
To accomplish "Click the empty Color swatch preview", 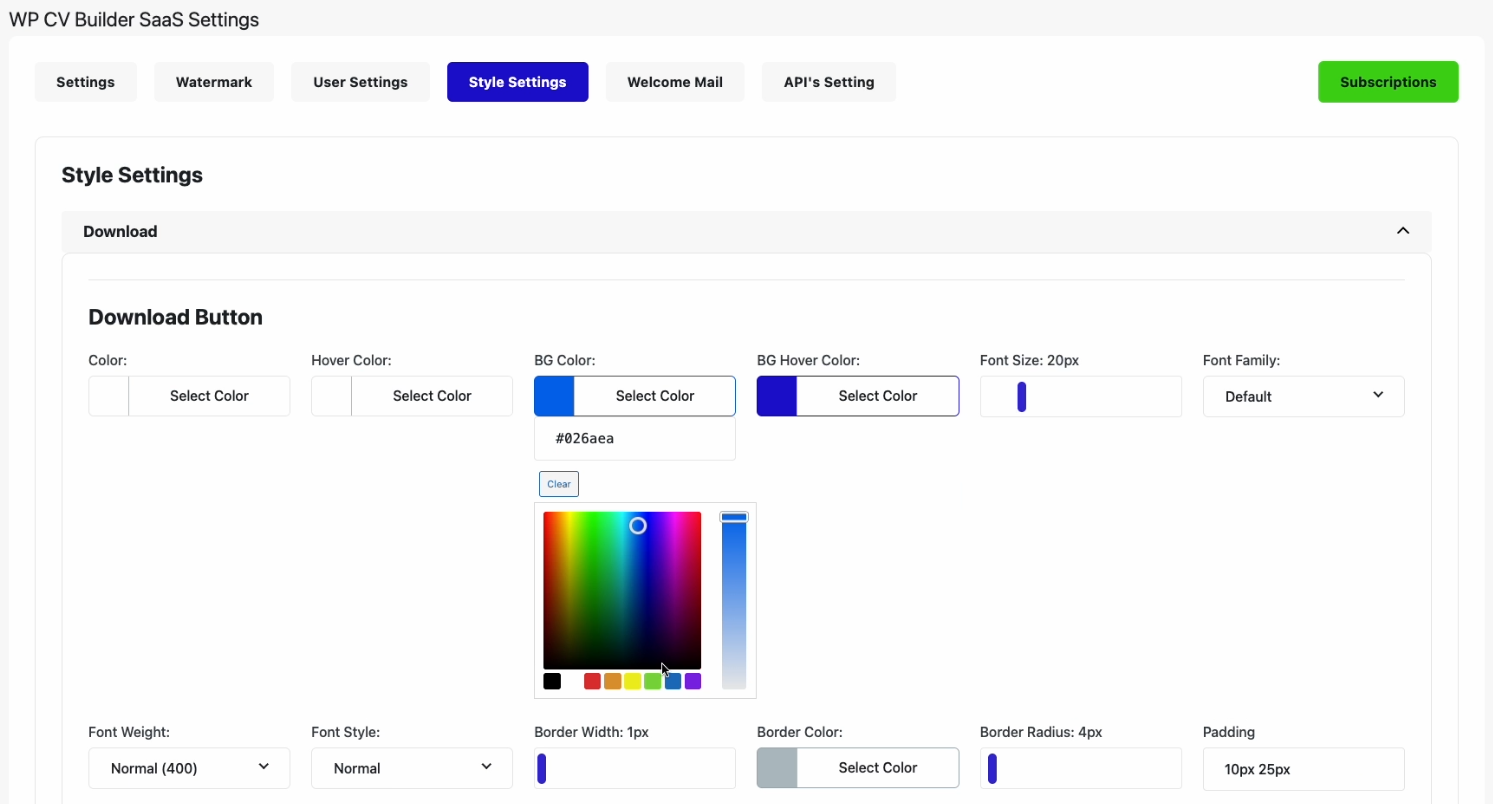I will [109, 396].
